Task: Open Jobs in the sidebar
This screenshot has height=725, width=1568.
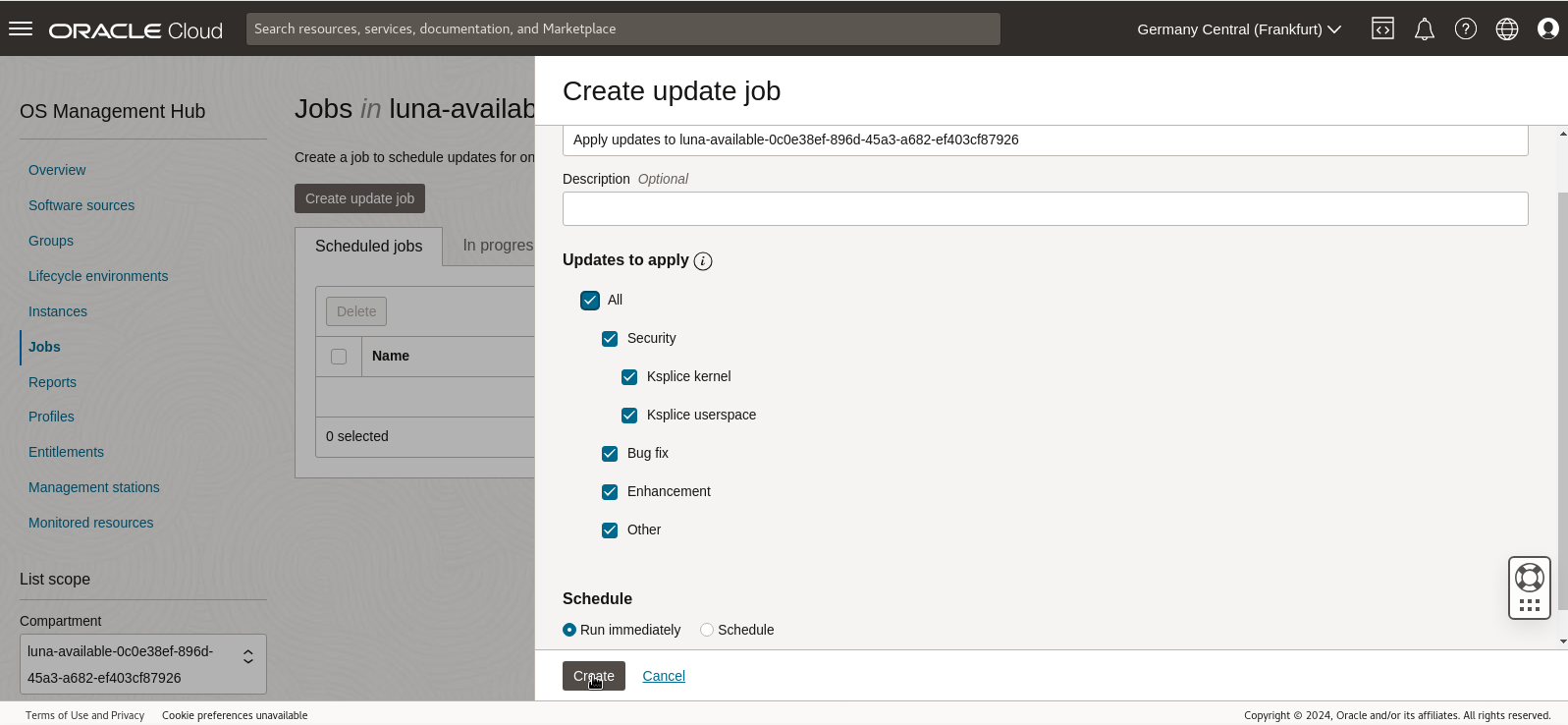Action: (44, 347)
